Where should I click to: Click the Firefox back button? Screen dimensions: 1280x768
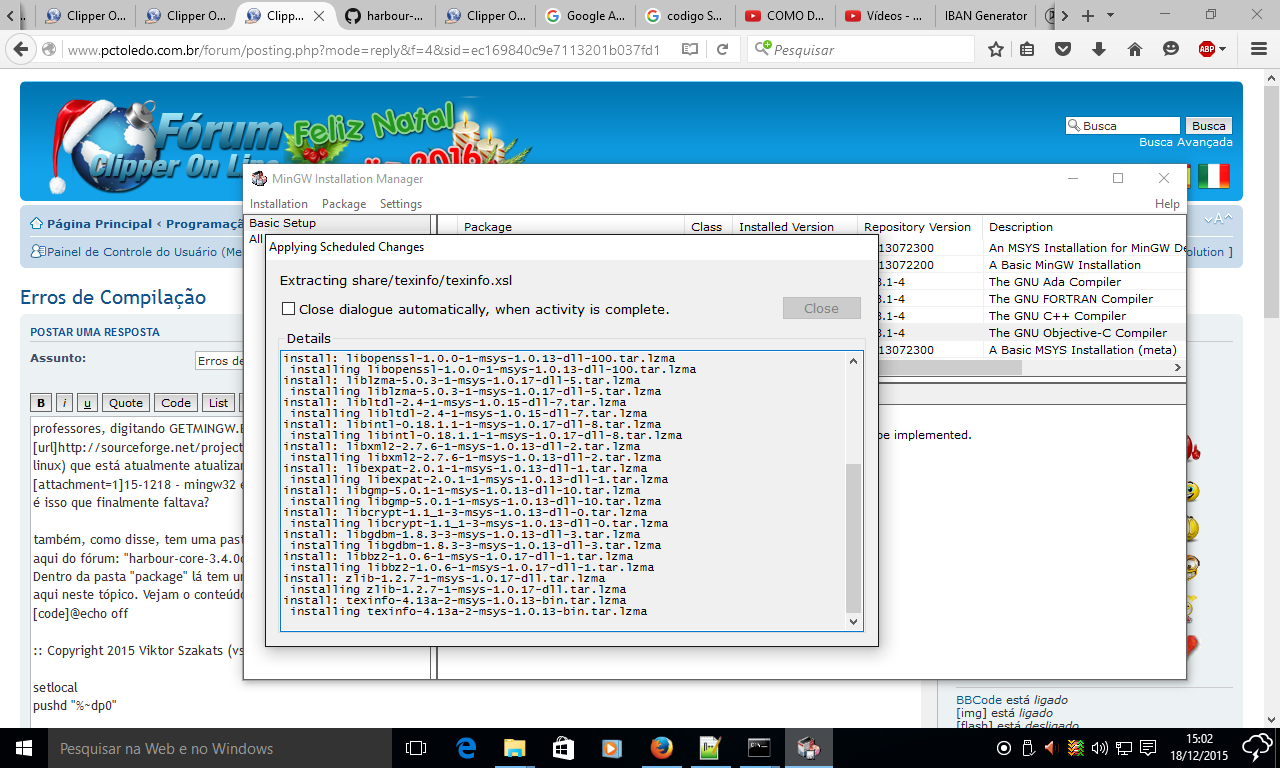coord(23,50)
